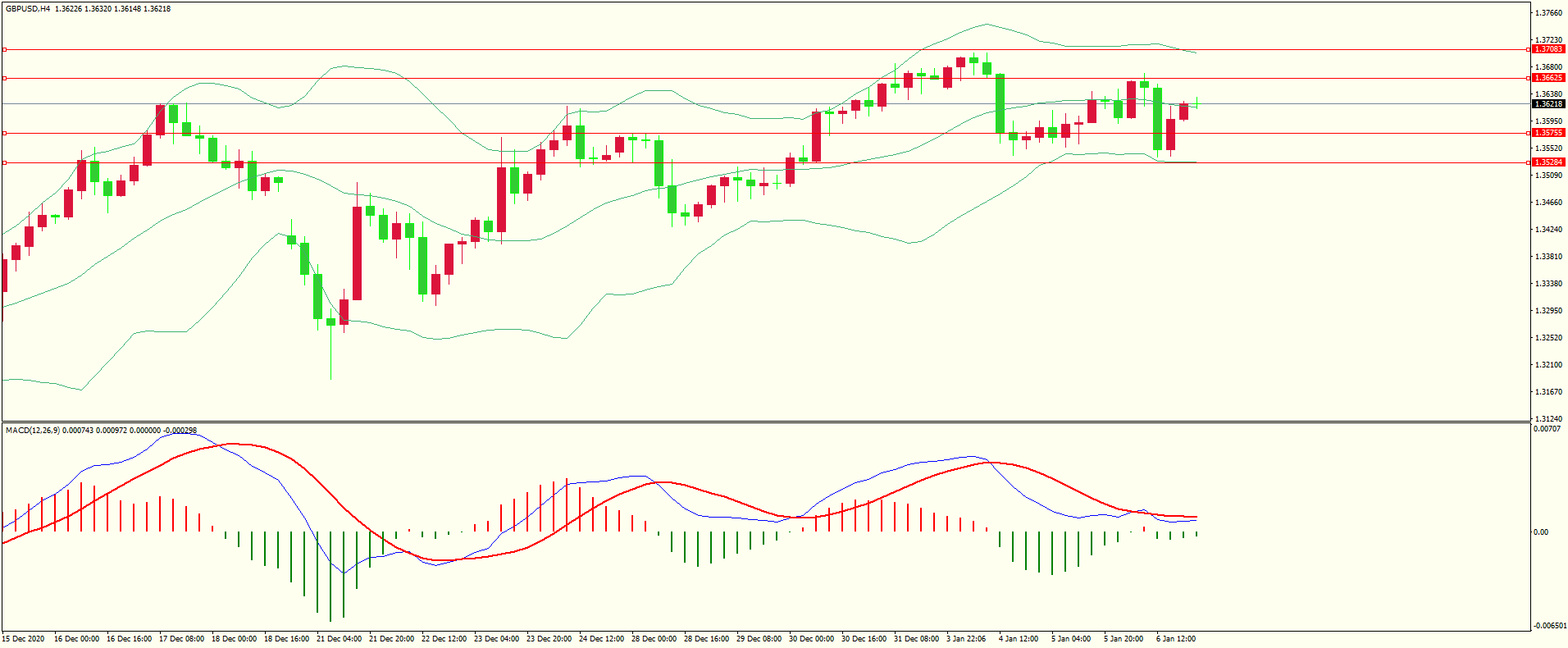The image size is (1568, 648).
Task: Click the 1.37660 value on price scale
Action: [x=1548, y=13]
